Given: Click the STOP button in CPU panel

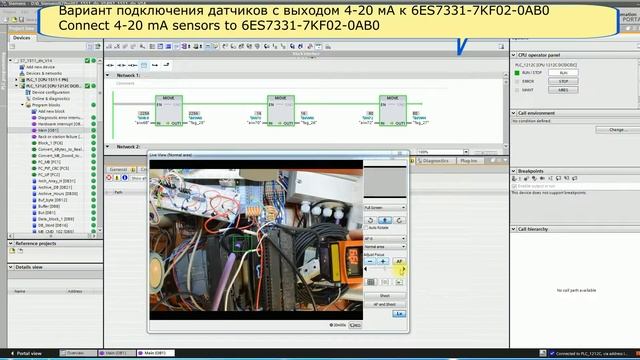Looking at the screenshot, I should pos(563,81).
